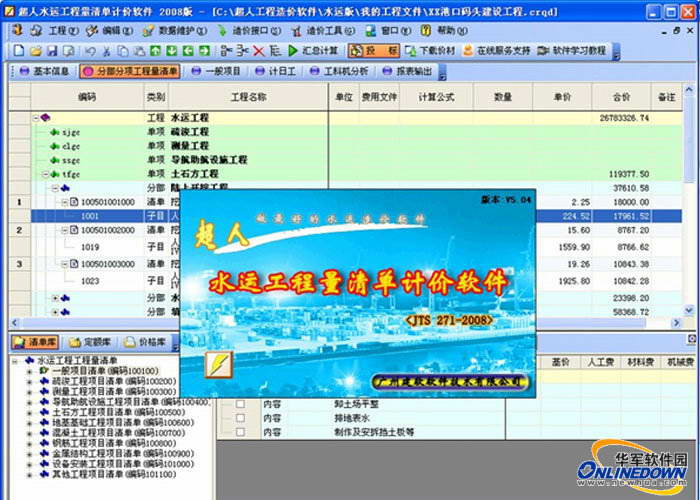700x500 pixels.
Task: Click the first insert-branch icon after the green arrows
Action: pos(226,51)
